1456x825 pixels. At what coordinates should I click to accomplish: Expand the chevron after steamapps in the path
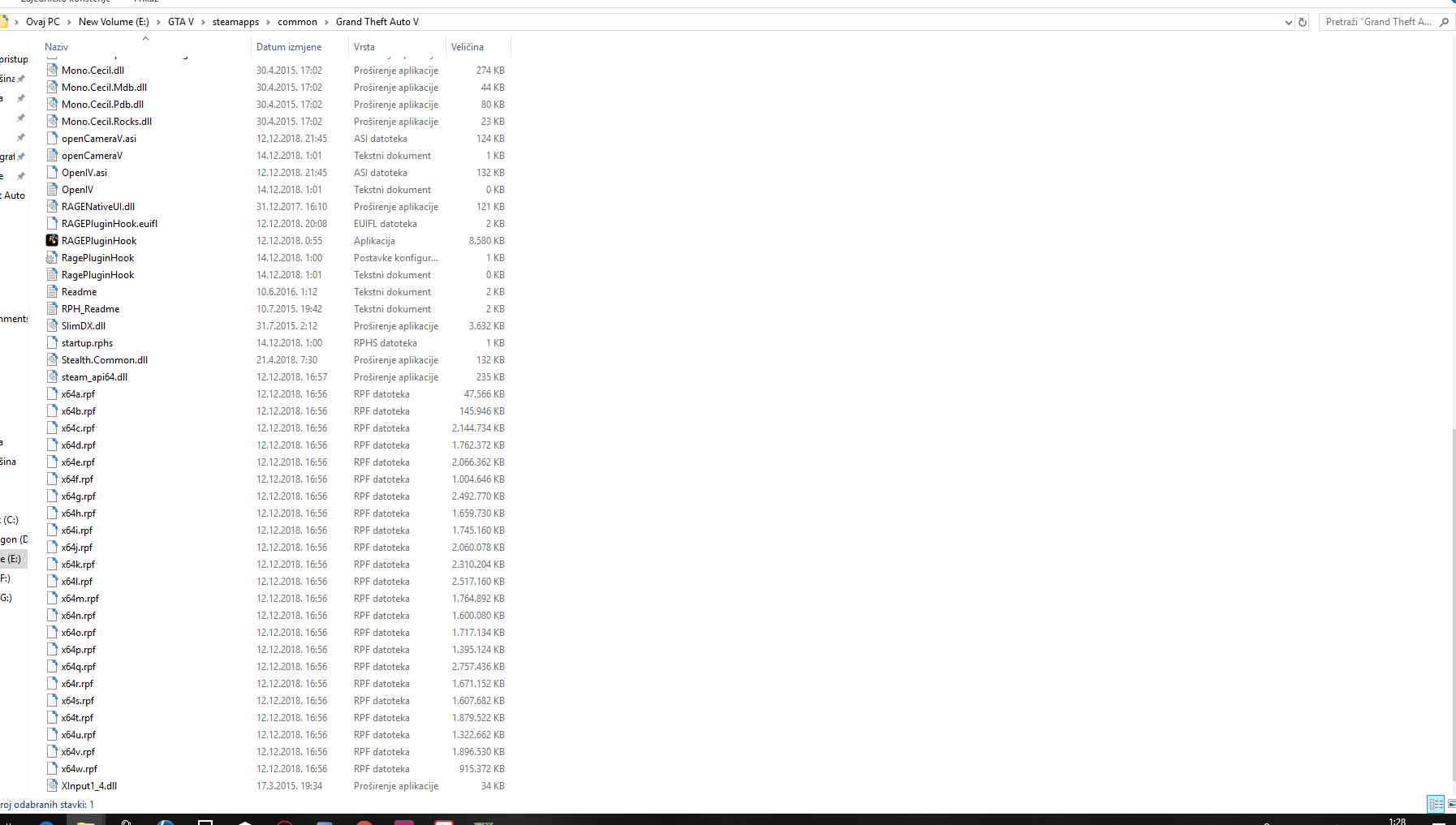269,22
